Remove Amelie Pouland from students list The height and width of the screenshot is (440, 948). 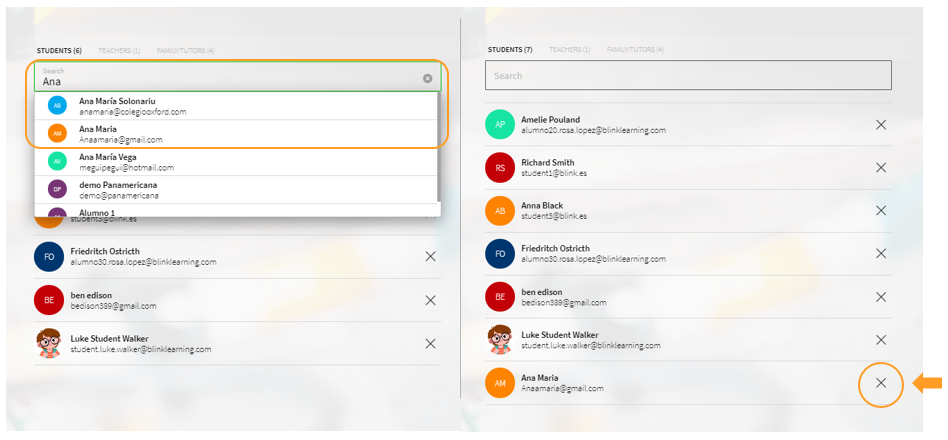click(x=880, y=125)
